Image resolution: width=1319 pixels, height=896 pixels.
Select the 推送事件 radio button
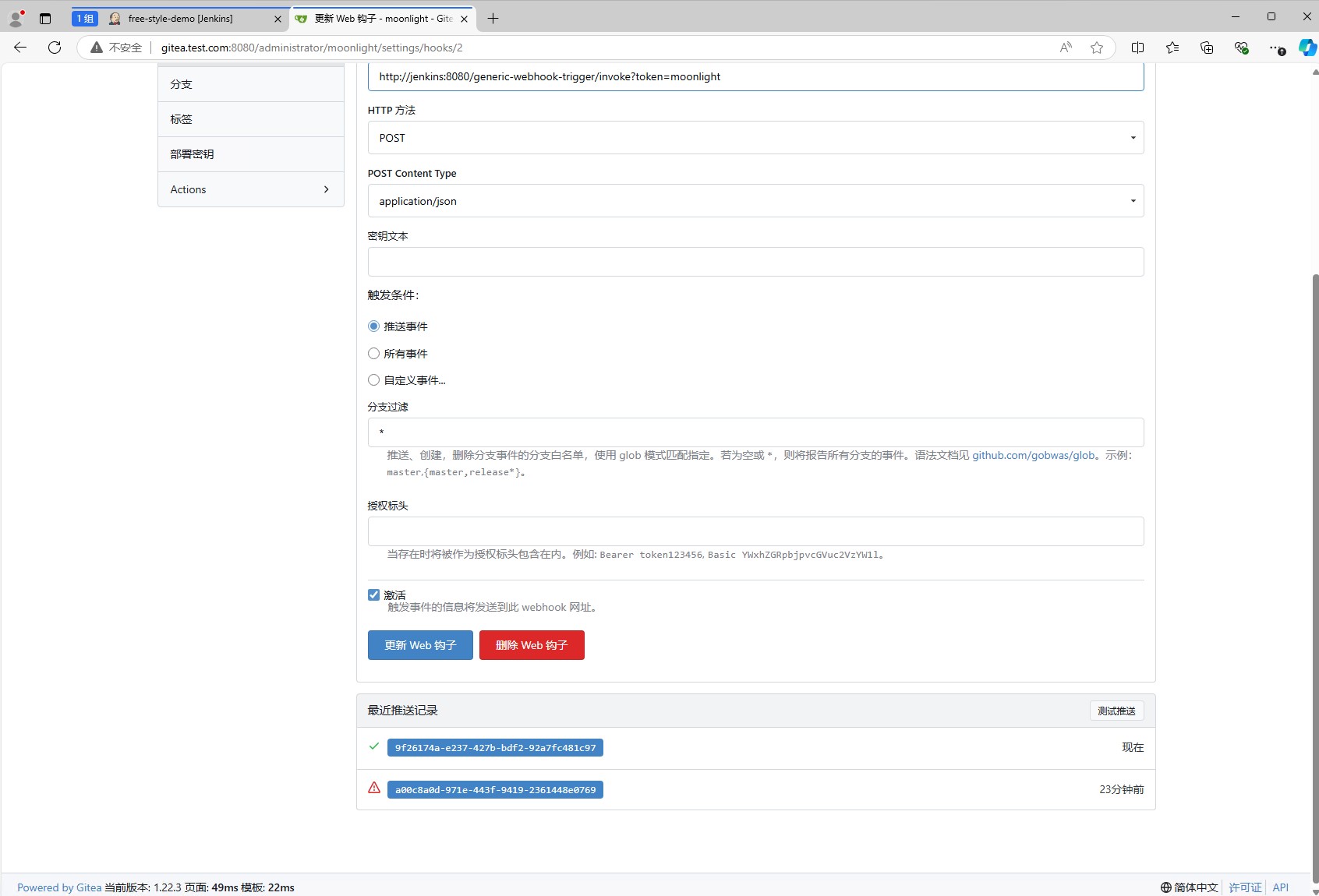coord(374,326)
